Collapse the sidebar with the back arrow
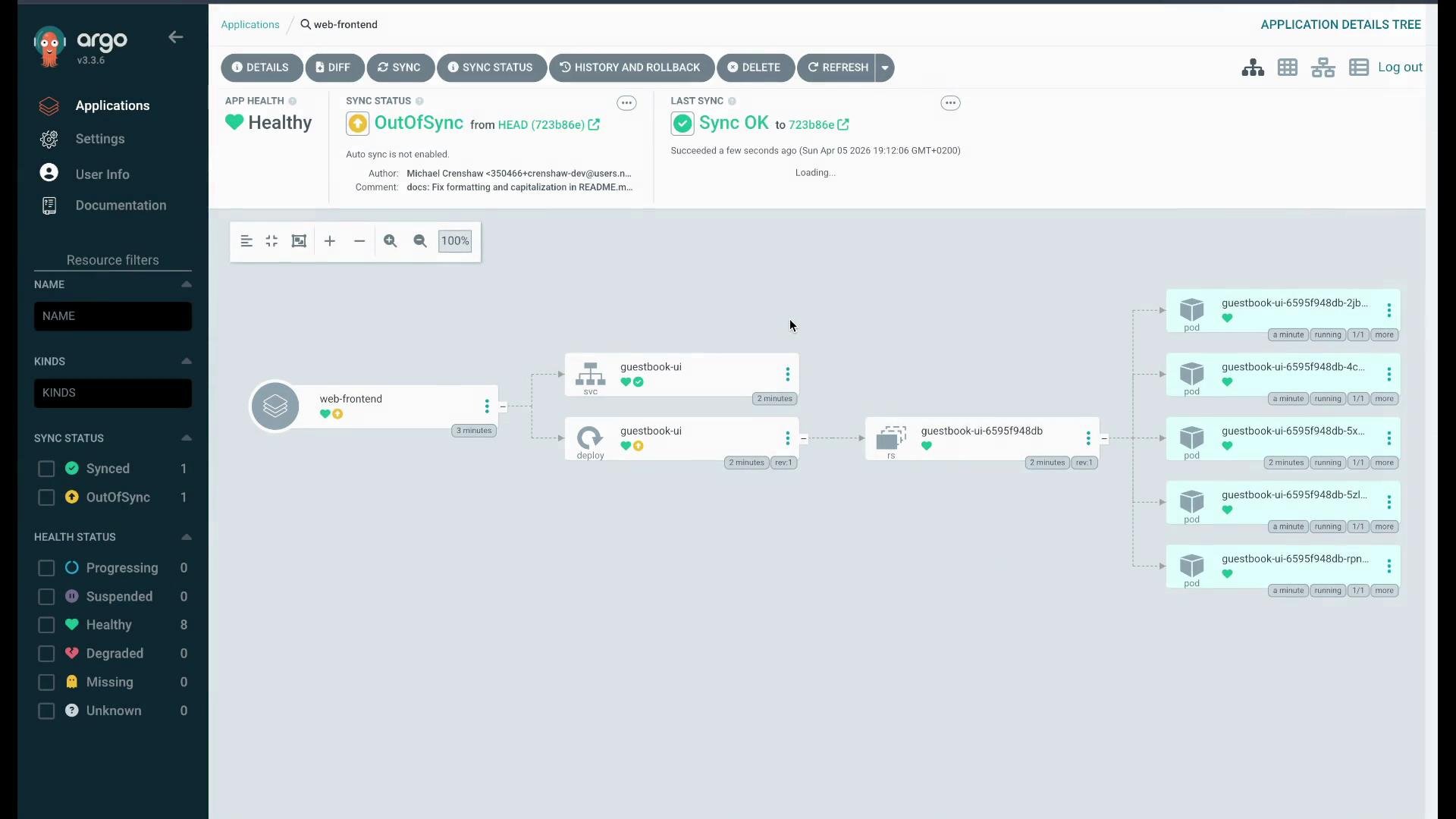 point(176,37)
